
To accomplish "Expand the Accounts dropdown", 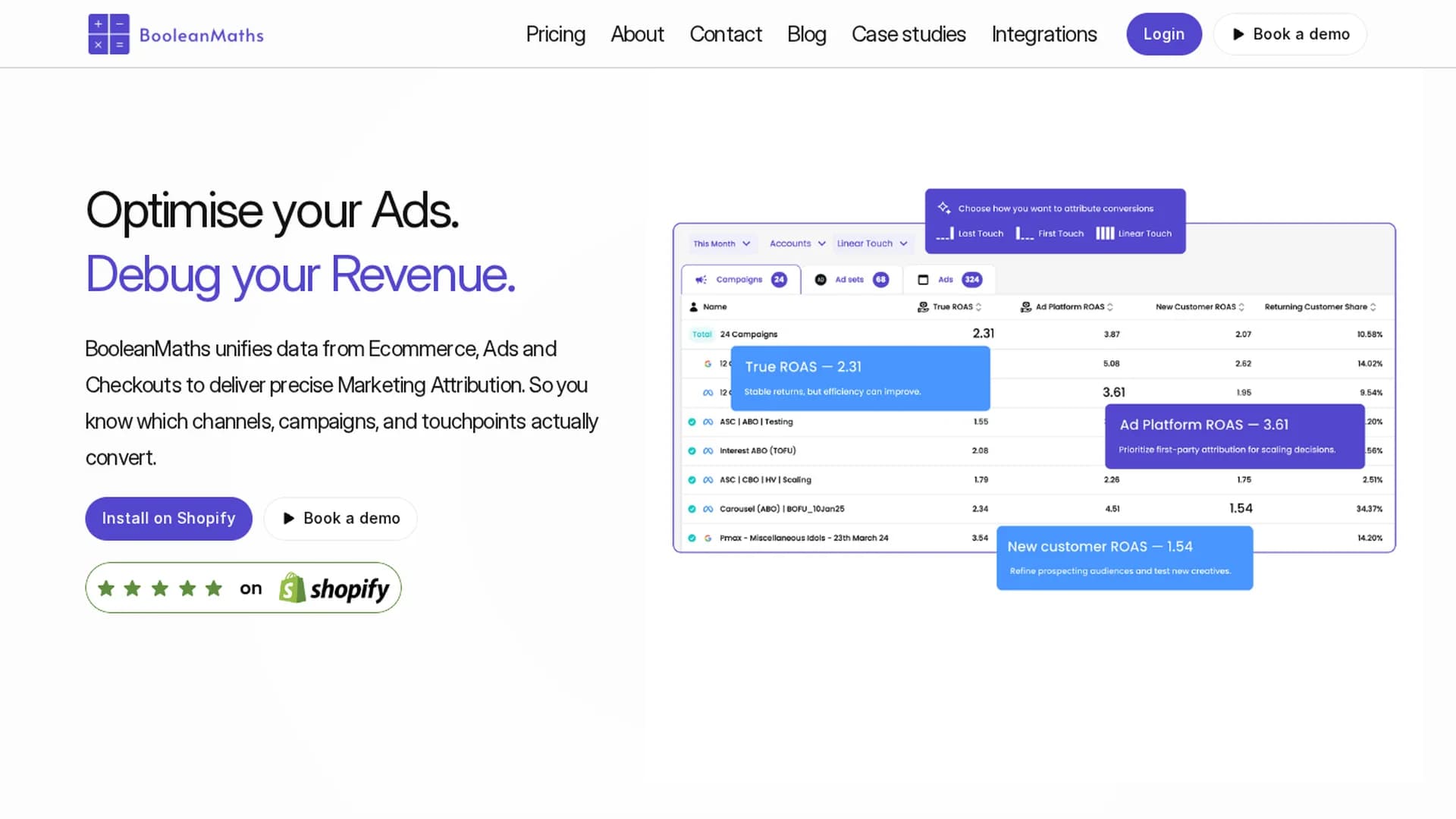I will click(797, 243).
